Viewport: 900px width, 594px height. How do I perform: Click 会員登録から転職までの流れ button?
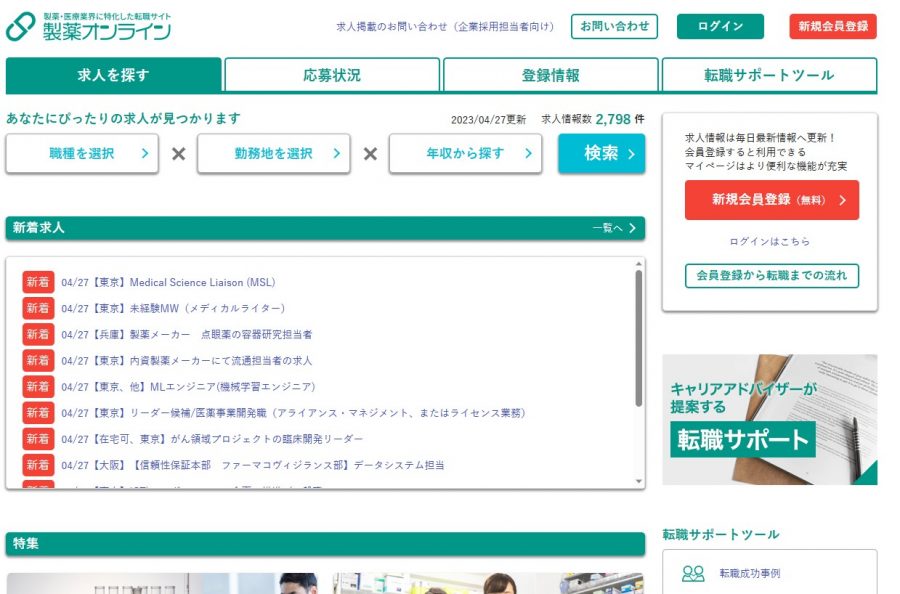(771, 275)
